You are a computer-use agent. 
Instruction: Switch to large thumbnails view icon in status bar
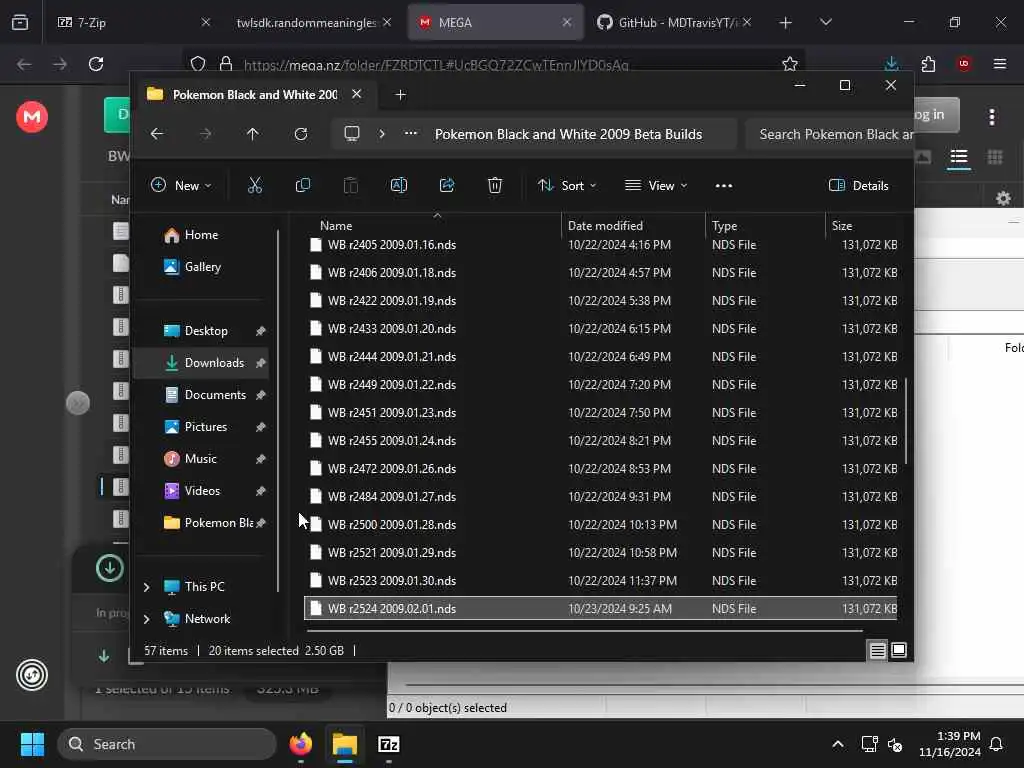tap(899, 650)
